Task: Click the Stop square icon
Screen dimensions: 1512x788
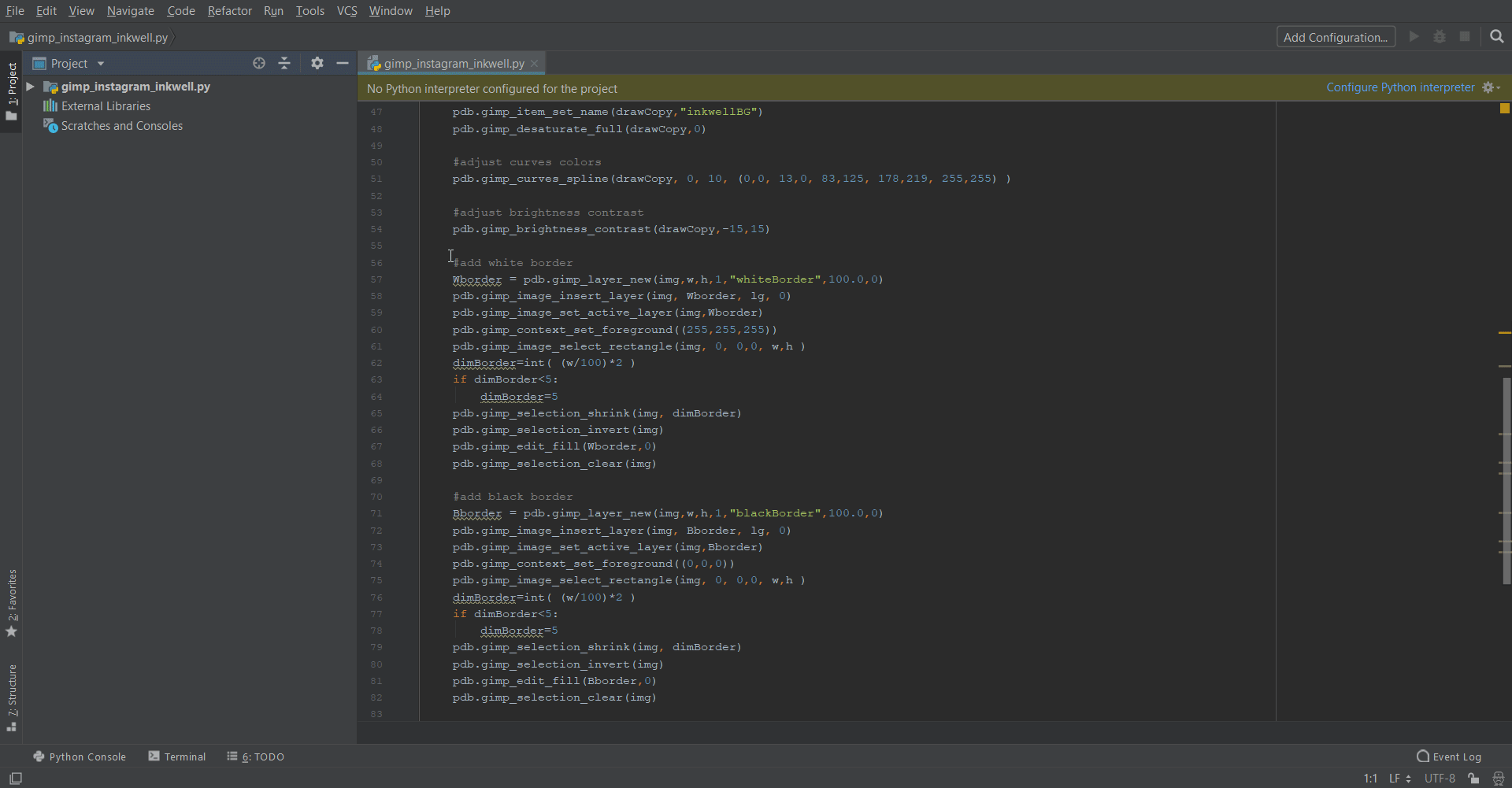Action: (x=1465, y=37)
